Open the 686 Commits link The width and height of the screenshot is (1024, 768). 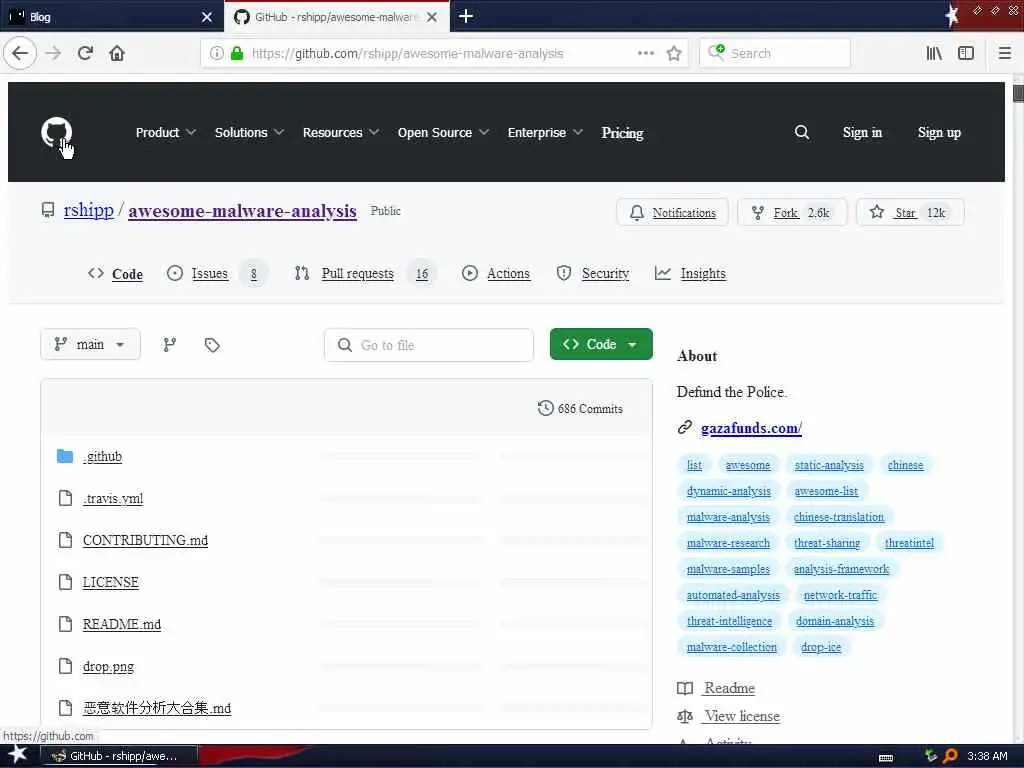[x=581, y=408]
